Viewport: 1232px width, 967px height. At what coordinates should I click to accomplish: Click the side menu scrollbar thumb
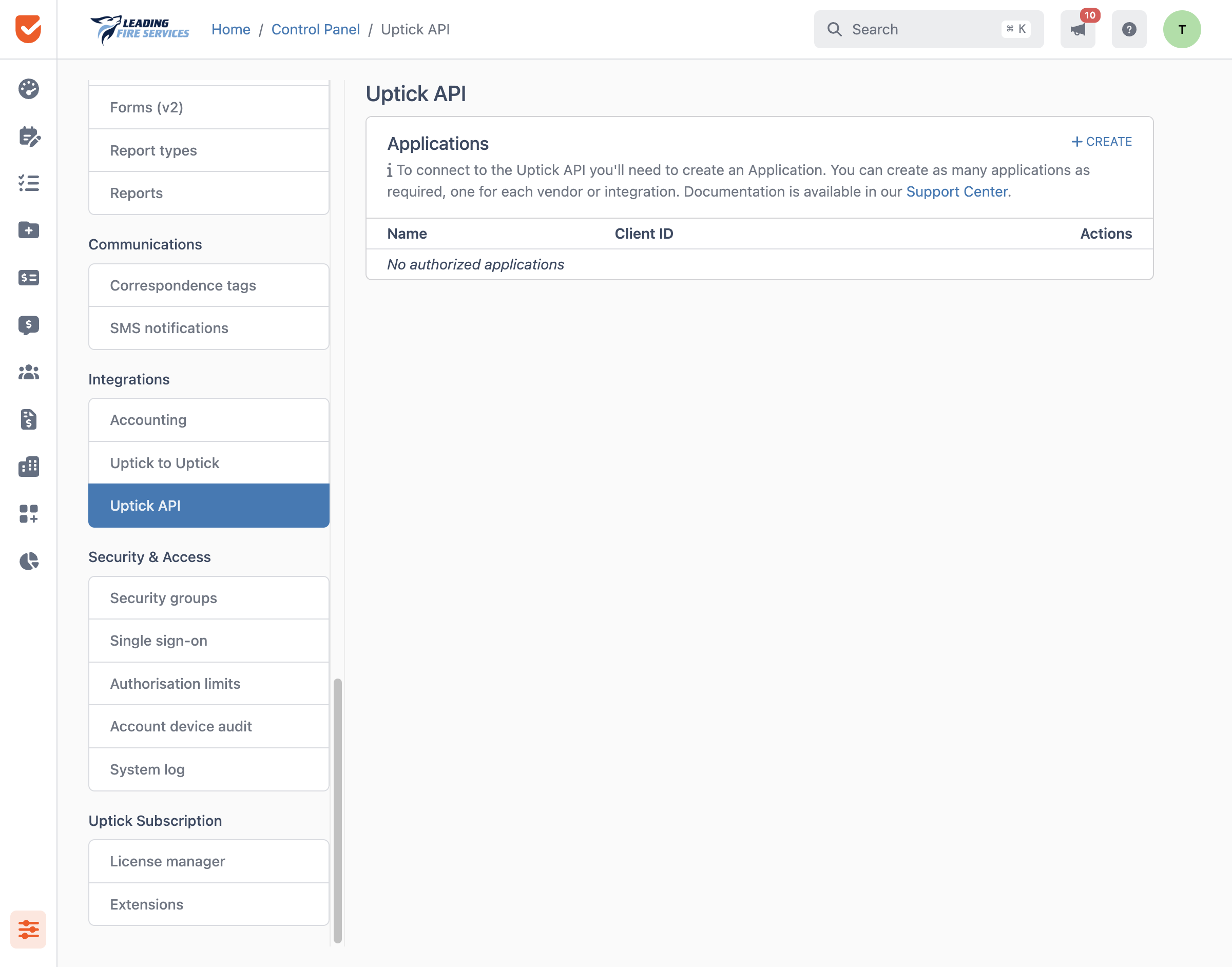pos(337,811)
